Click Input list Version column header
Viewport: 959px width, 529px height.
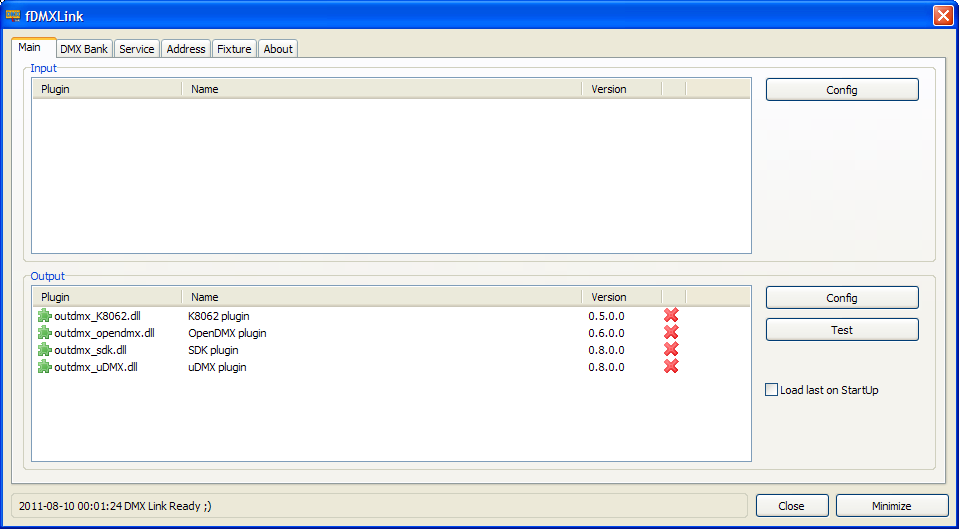click(621, 89)
